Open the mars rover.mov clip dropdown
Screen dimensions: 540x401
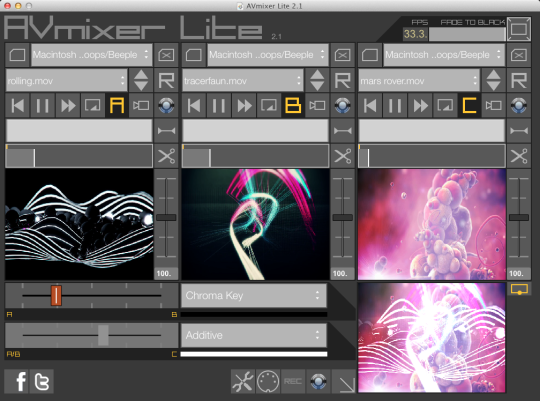[x=419, y=80]
